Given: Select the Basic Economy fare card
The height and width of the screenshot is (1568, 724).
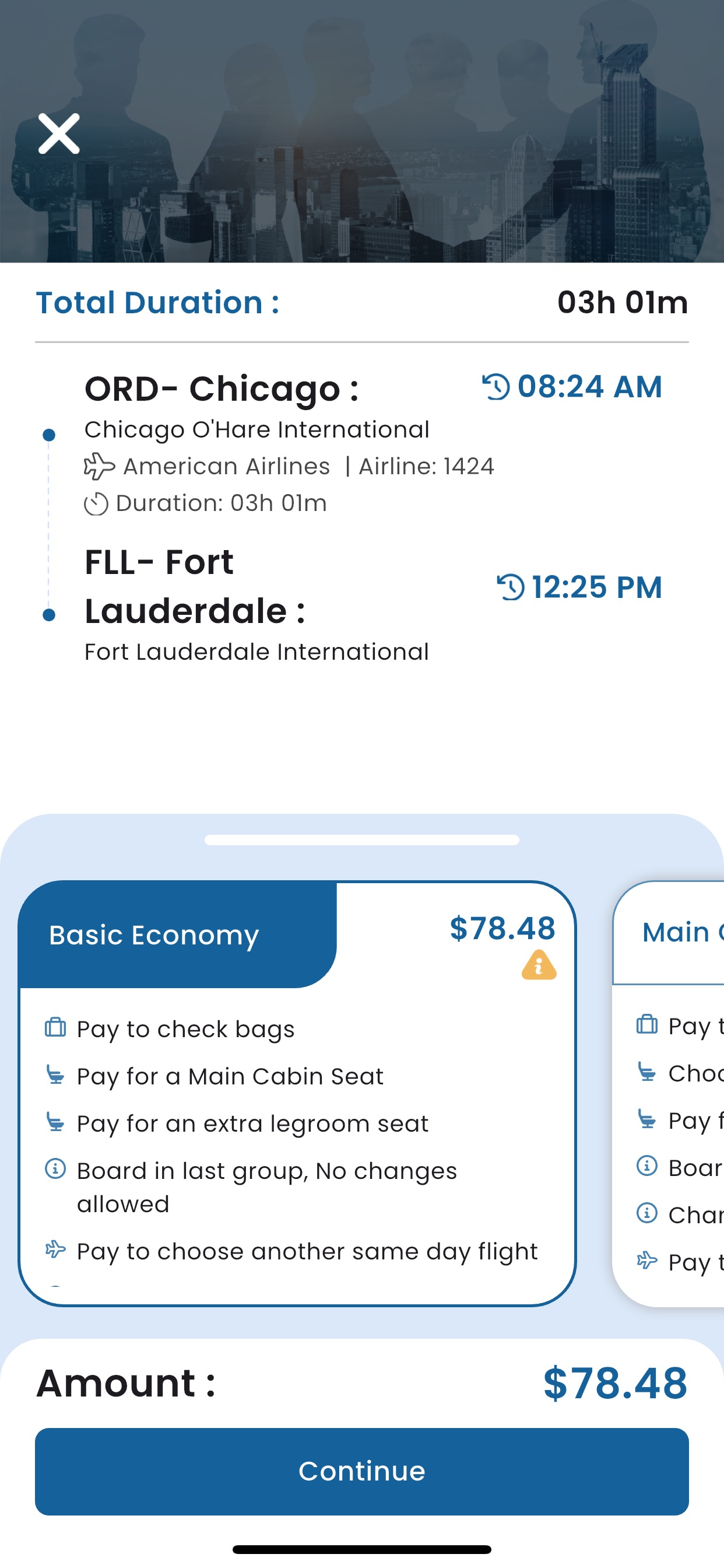Looking at the screenshot, I should [297, 1093].
